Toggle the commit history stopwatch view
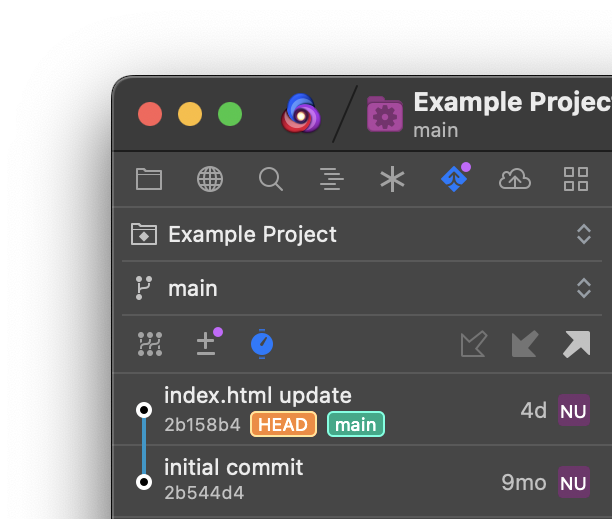 pyautogui.click(x=262, y=344)
